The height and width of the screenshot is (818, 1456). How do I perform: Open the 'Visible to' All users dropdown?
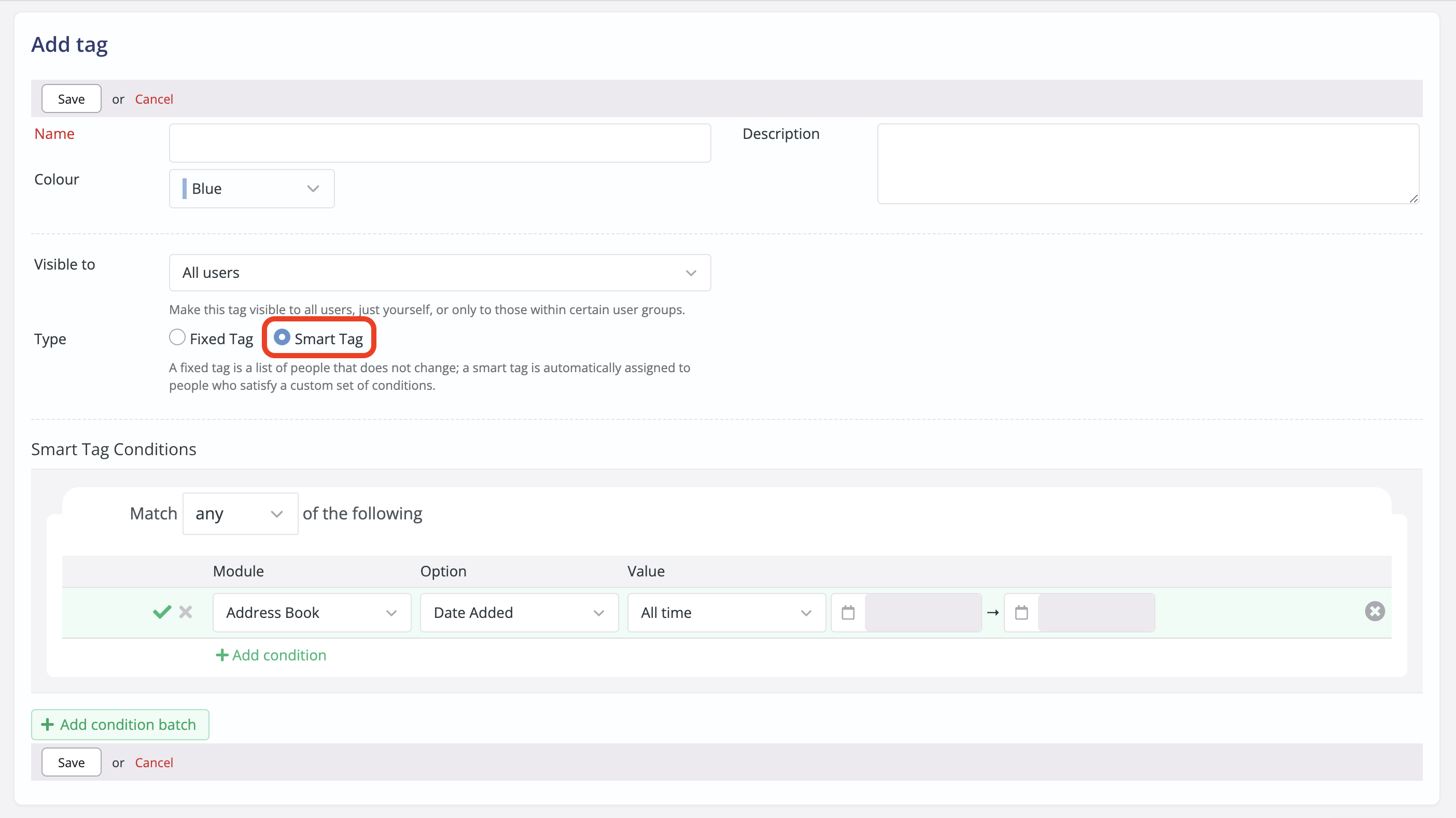pyautogui.click(x=439, y=272)
